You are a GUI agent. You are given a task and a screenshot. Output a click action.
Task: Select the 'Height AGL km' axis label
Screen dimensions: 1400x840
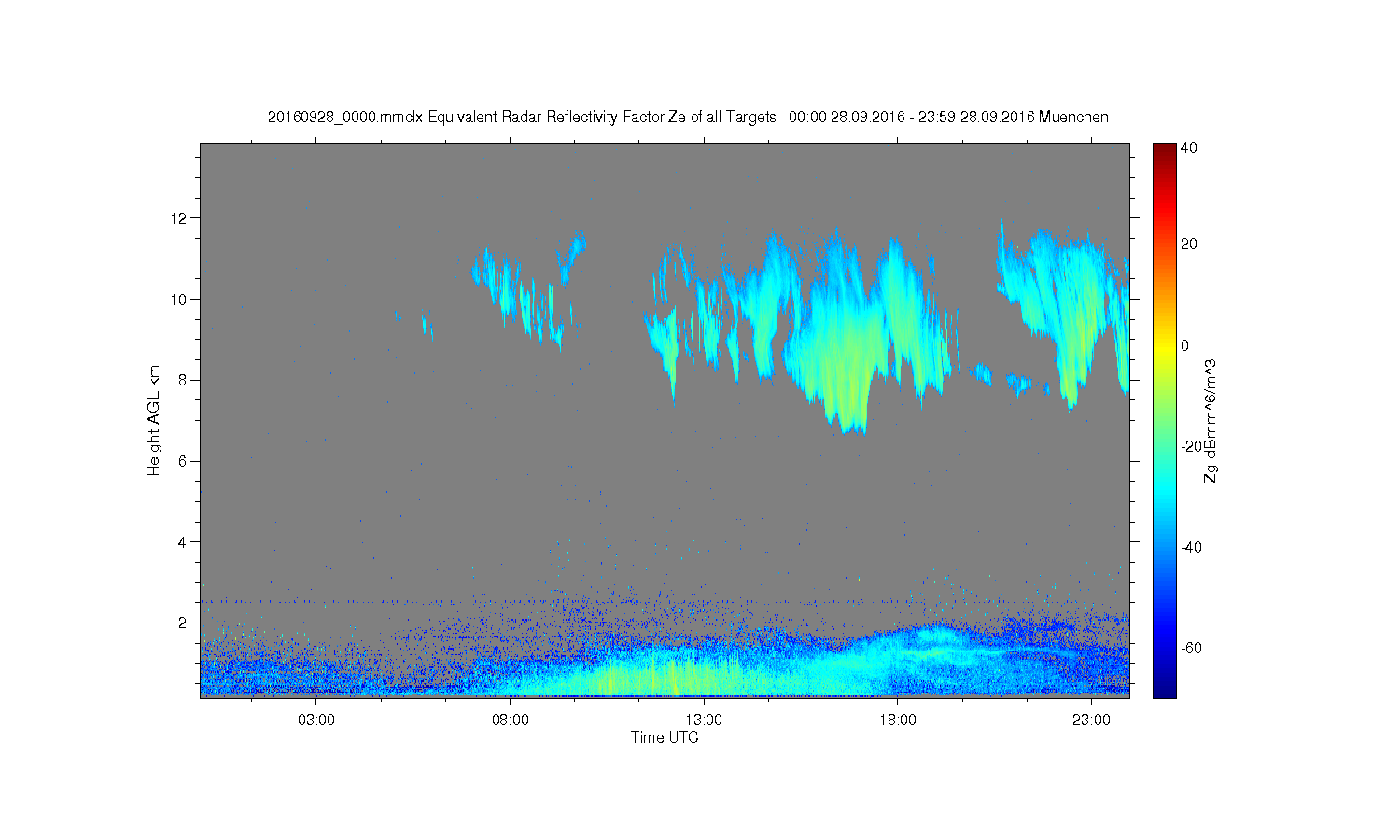154,420
